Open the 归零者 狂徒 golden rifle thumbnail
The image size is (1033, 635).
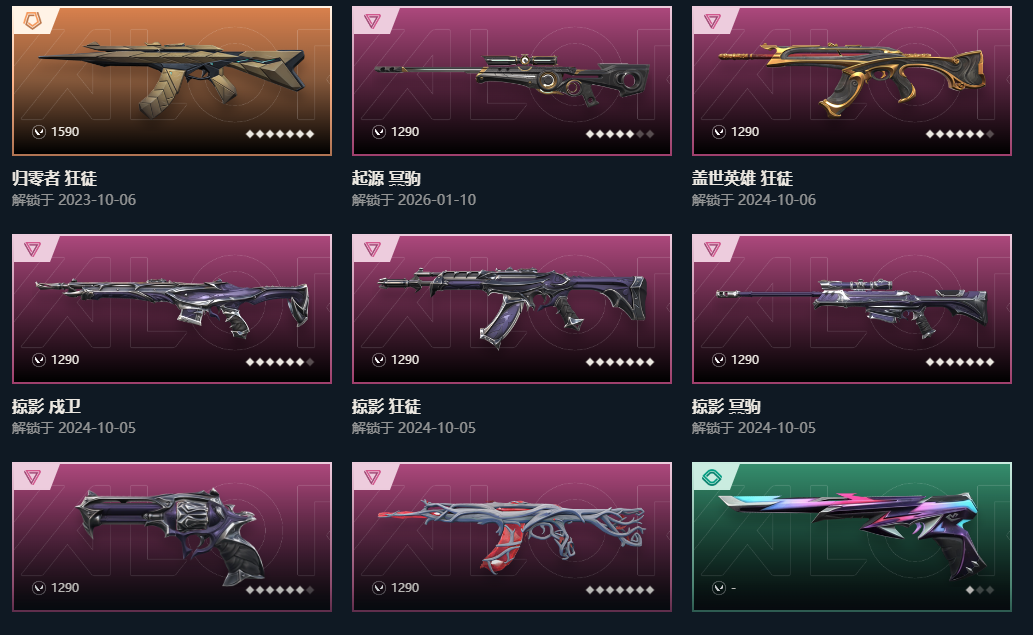[172, 78]
